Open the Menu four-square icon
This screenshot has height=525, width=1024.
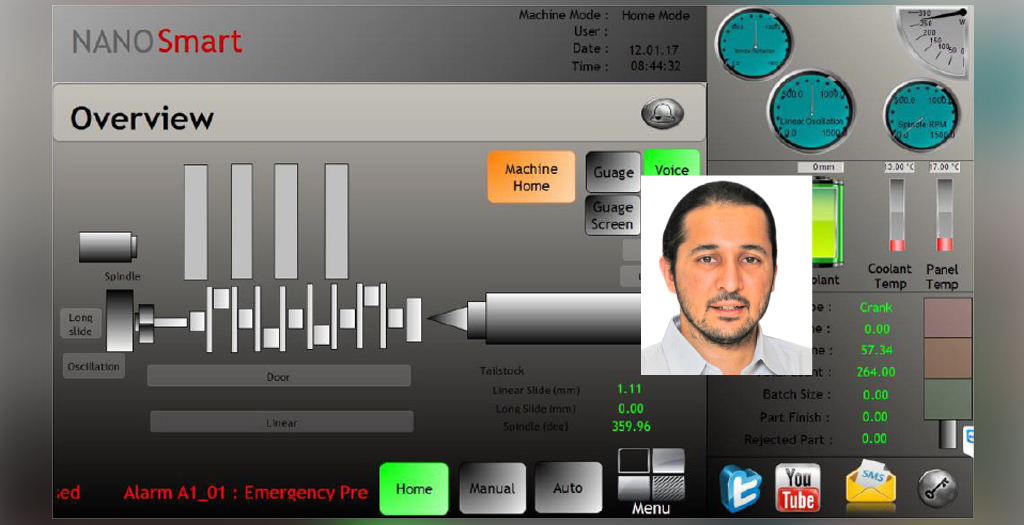pos(651,474)
